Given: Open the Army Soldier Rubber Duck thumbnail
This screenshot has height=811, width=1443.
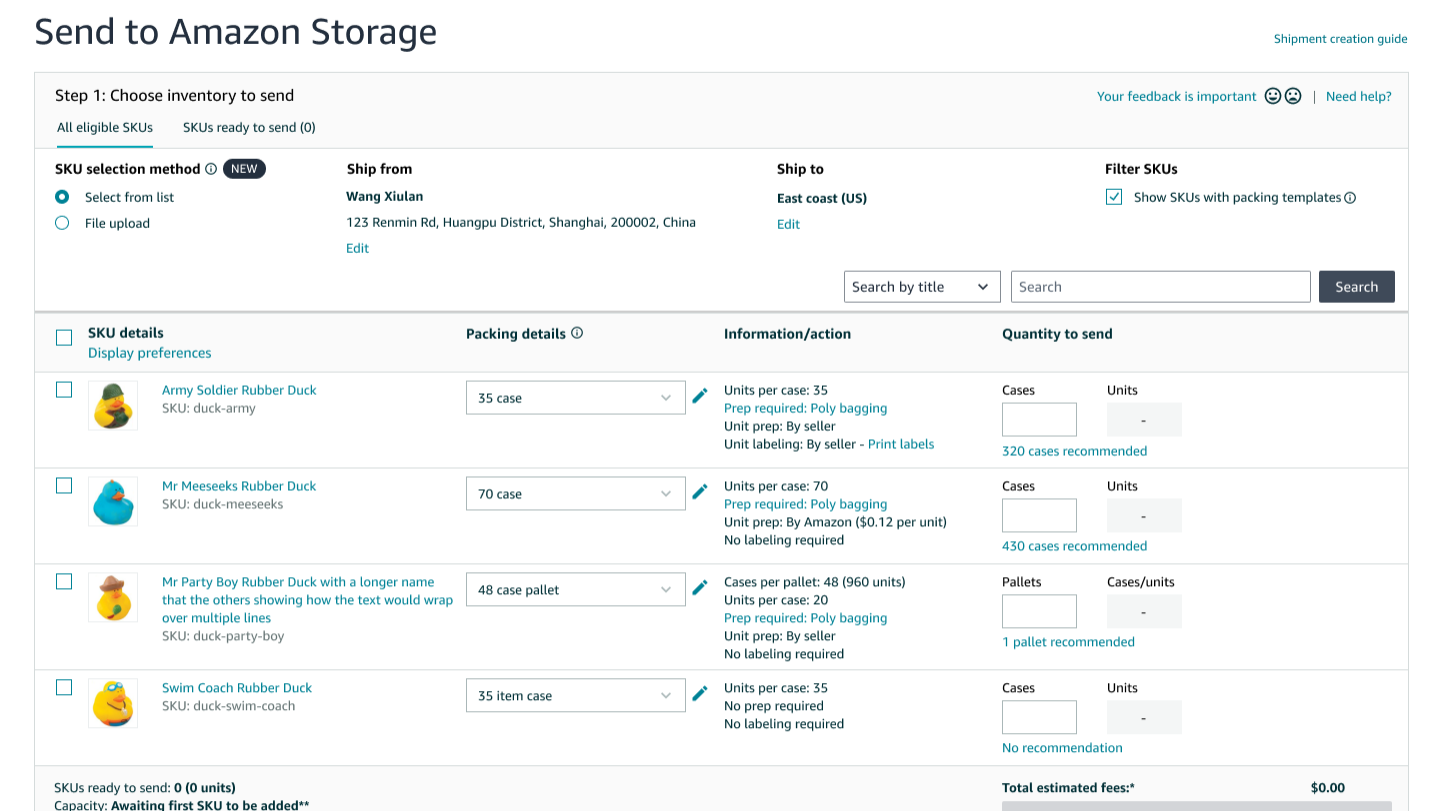Looking at the screenshot, I should coord(113,405).
